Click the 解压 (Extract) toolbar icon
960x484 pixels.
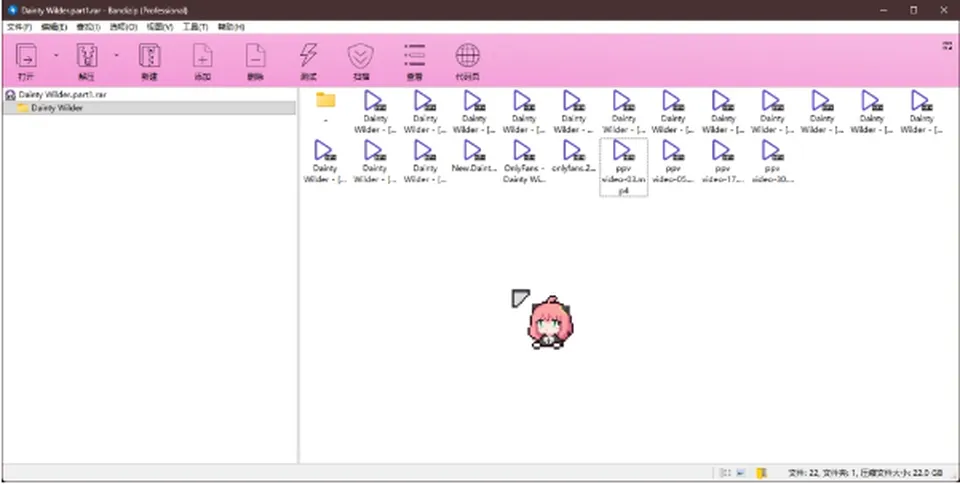point(87,56)
